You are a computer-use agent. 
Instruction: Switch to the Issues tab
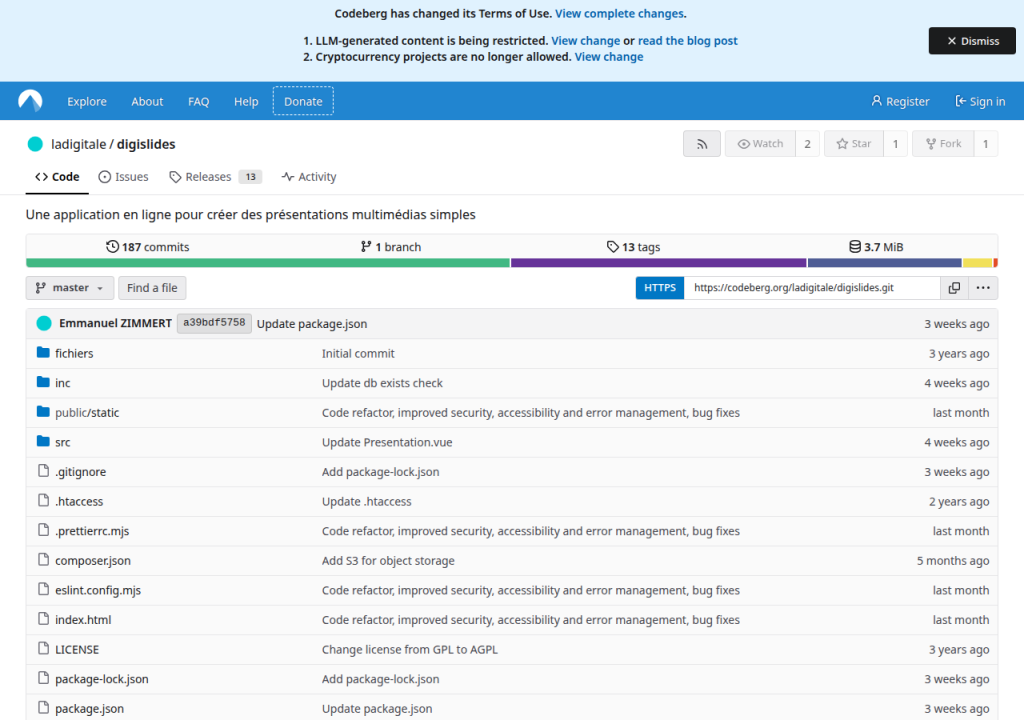(x=123, y=177)
